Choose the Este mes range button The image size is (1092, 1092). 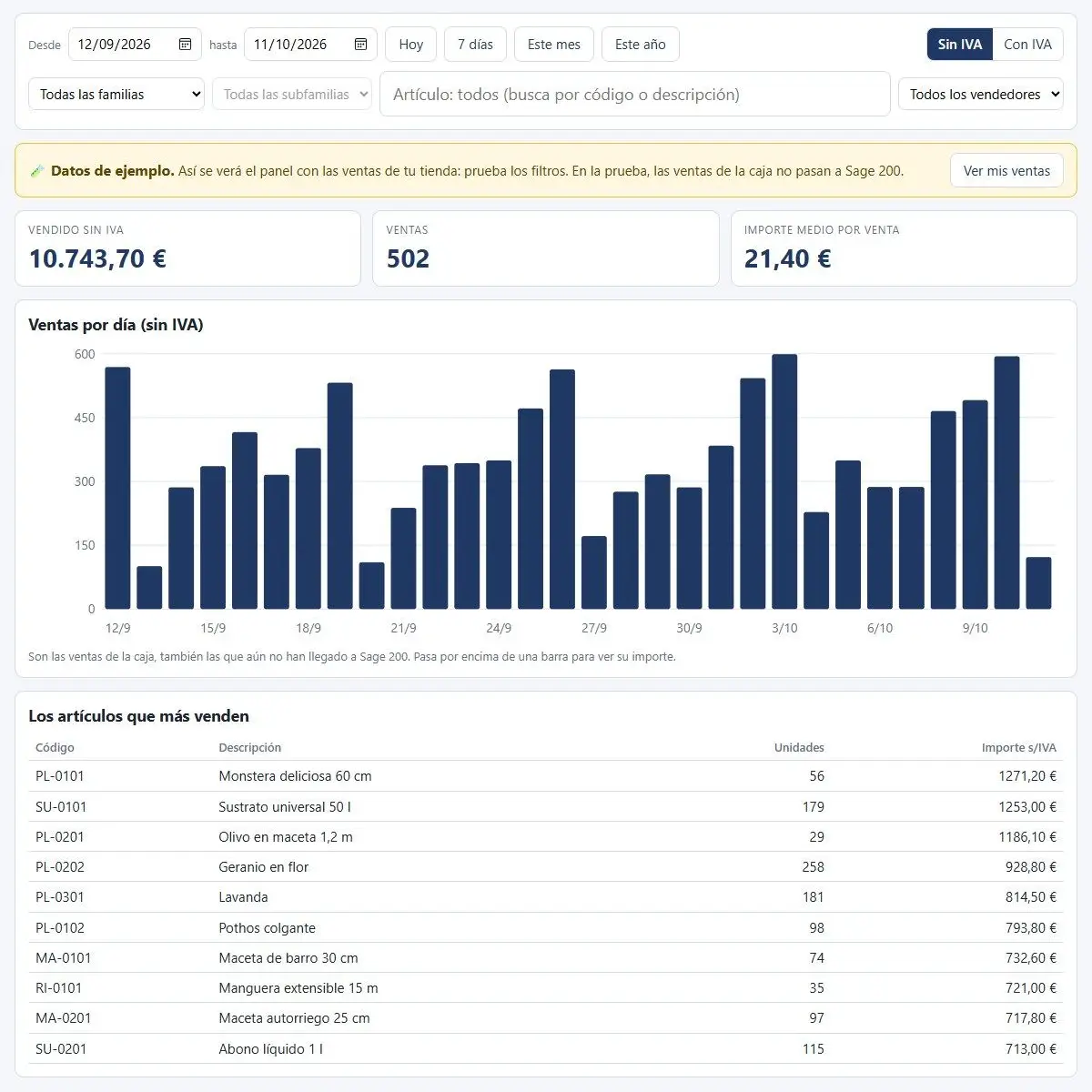point(554,44)
